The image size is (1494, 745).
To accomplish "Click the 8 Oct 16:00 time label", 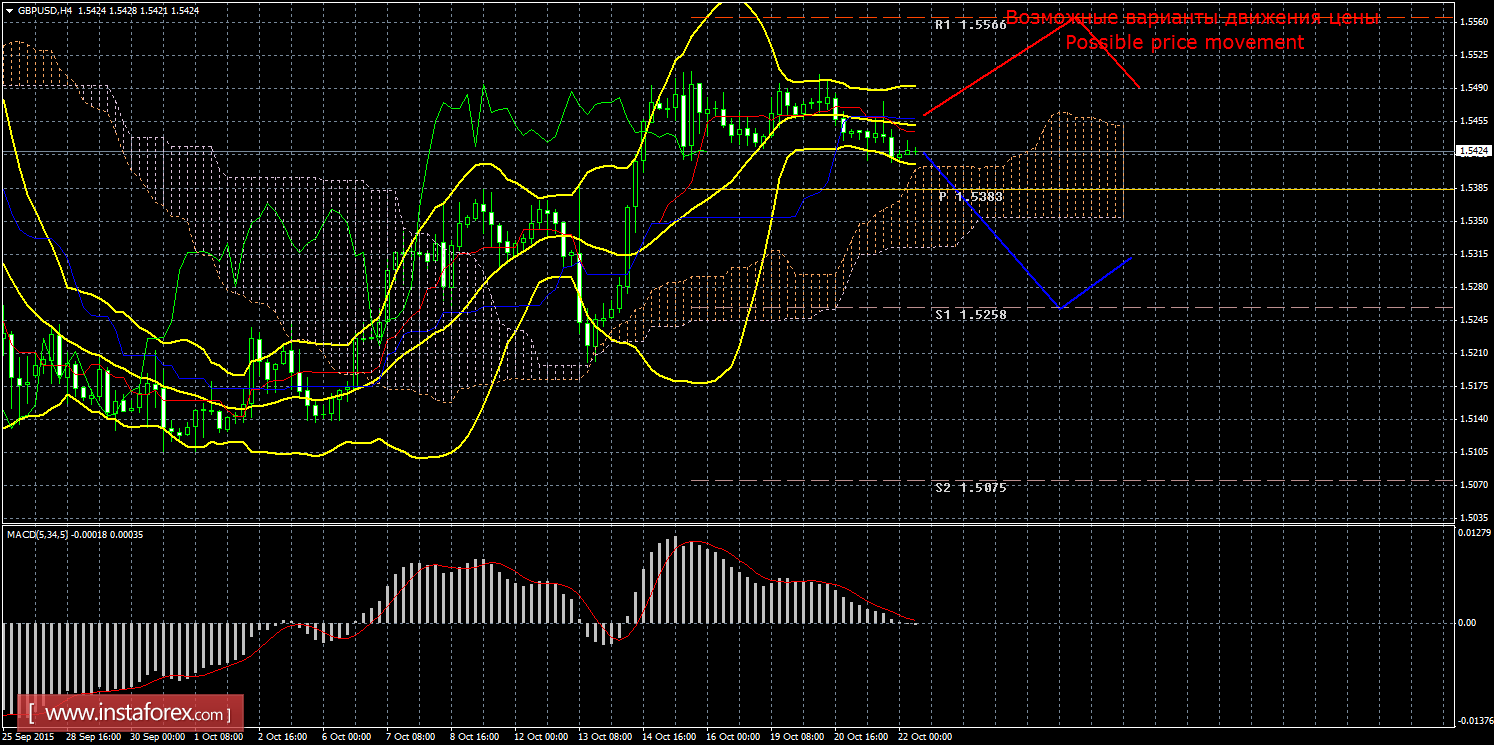I will coord(474,737).
